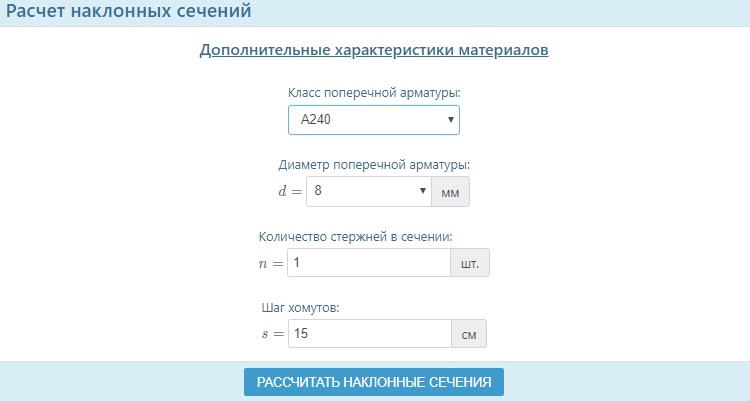Click the 'n =' symbol before the bars field
The height and width of the screenshot is (401, 750).
click(270, 263)
